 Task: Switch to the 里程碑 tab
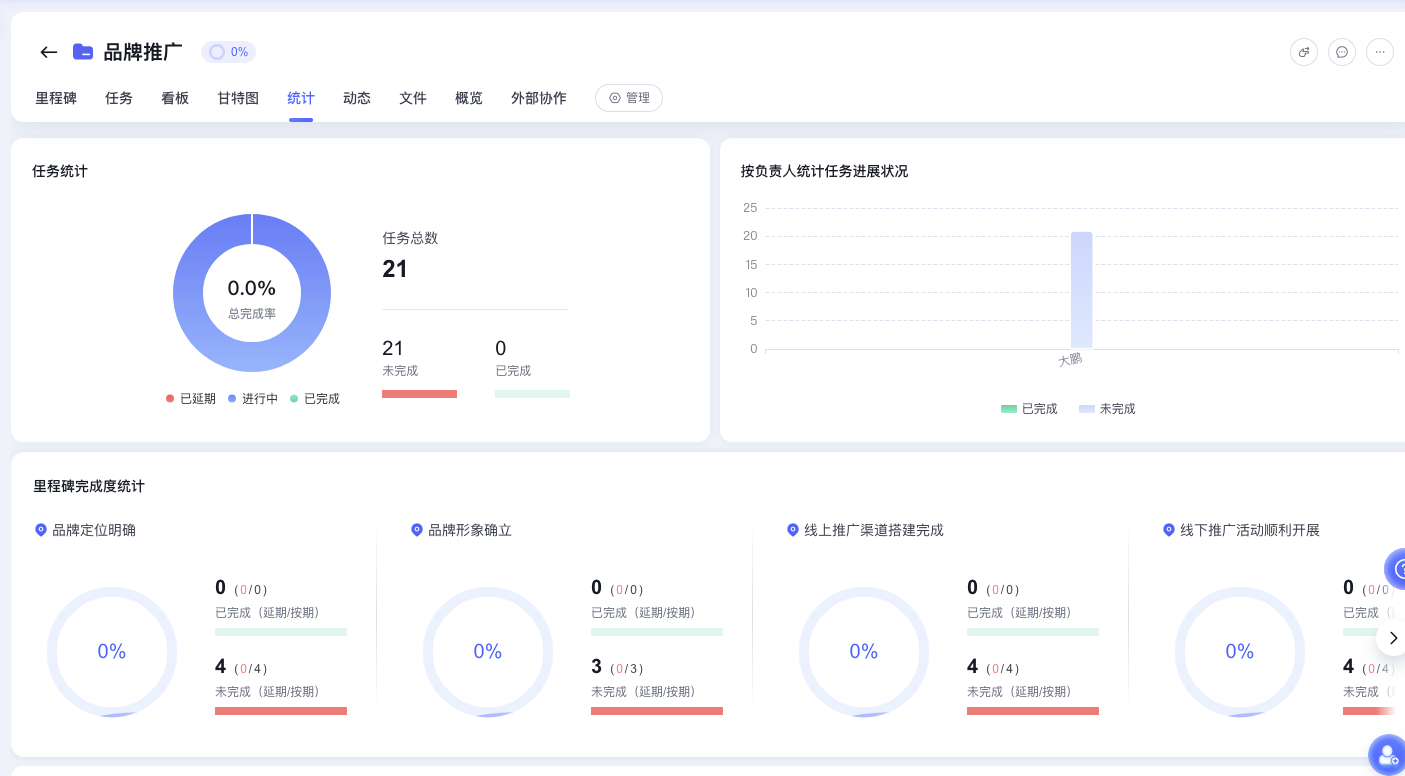(x=56, y=98)
